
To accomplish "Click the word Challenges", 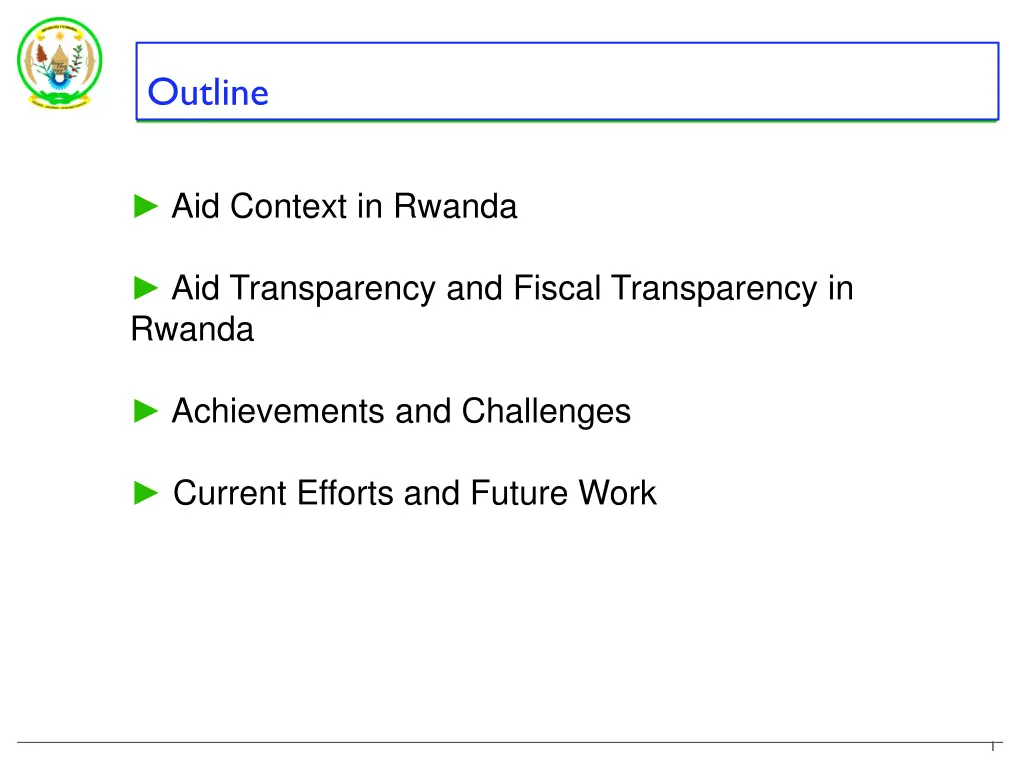I will 546,411.
